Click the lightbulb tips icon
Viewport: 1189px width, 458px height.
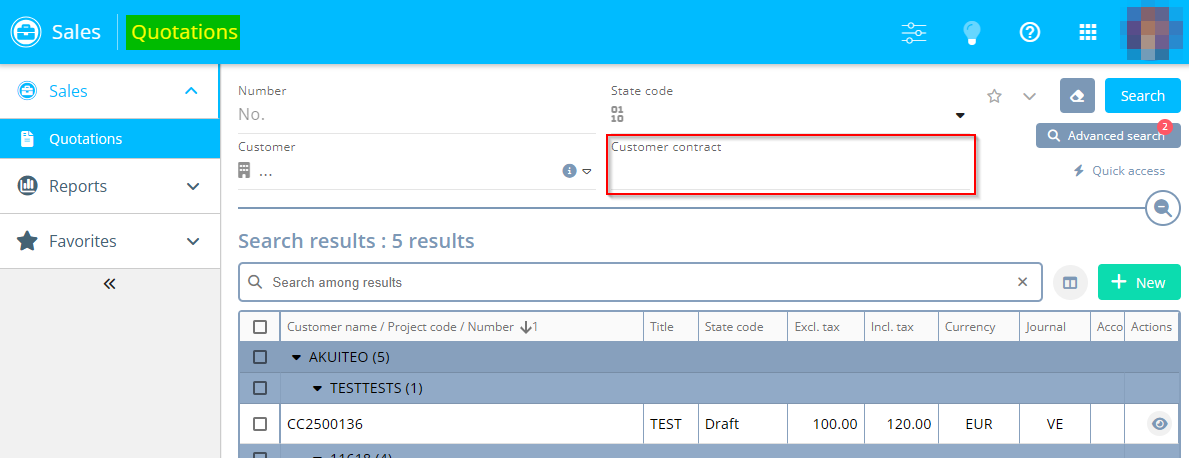pos(971,32)
